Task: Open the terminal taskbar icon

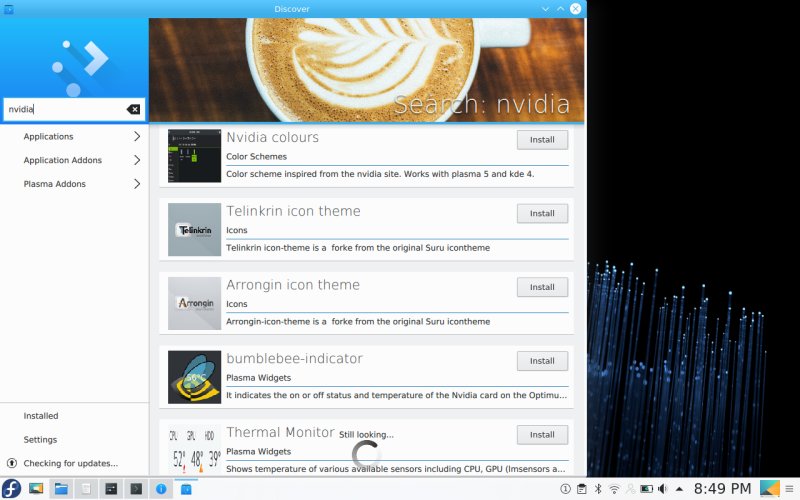Action: tap(136, 489)
